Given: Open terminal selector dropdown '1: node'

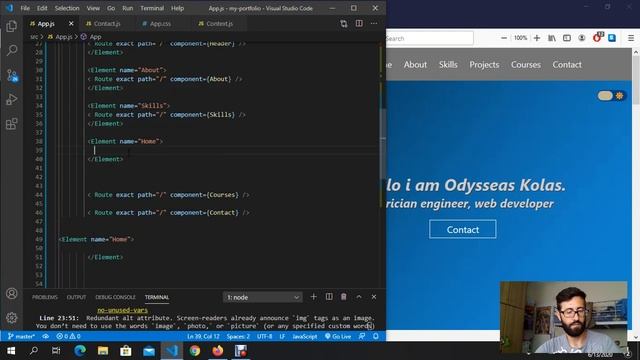Looking at the screenshot, I should click(262, 297).
